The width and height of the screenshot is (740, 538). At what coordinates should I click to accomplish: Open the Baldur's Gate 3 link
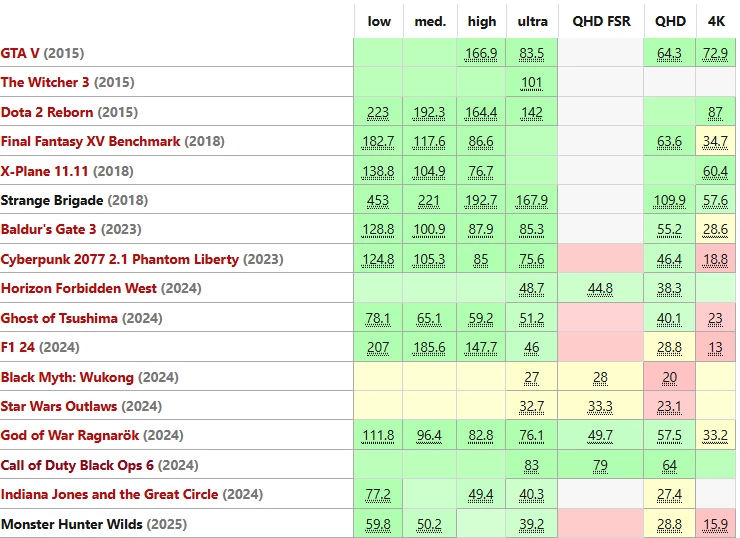[48, 229]
